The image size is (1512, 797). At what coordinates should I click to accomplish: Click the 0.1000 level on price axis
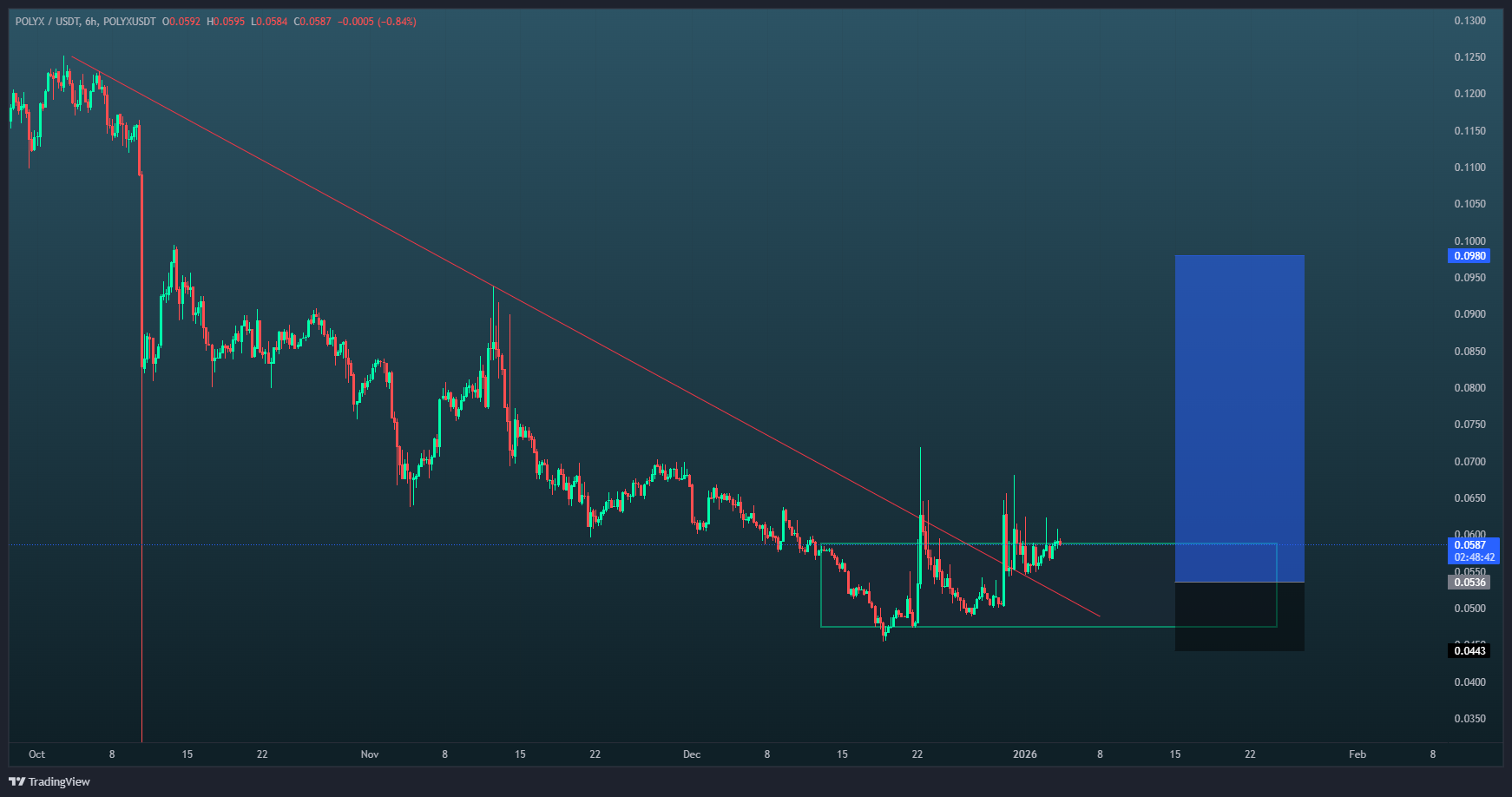1469,241
